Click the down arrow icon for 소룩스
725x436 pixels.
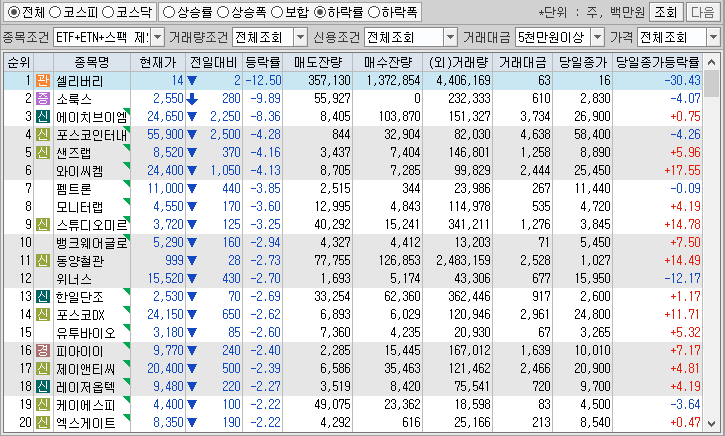(192, 99)
